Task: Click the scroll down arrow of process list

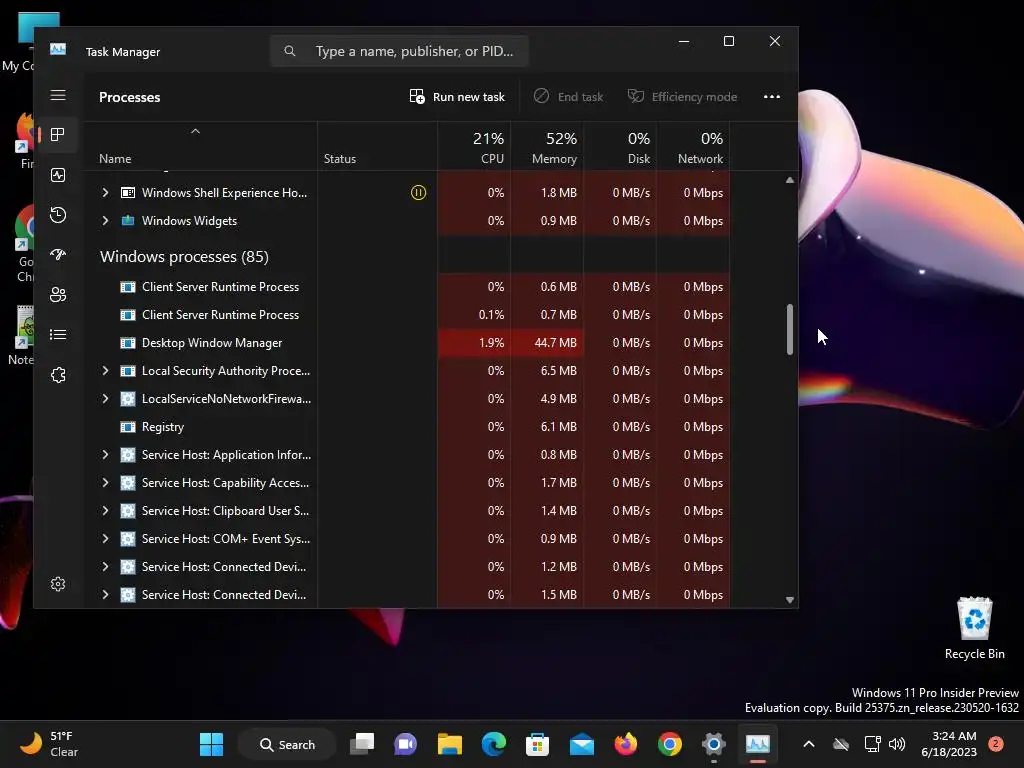Action: click(790, 600)
